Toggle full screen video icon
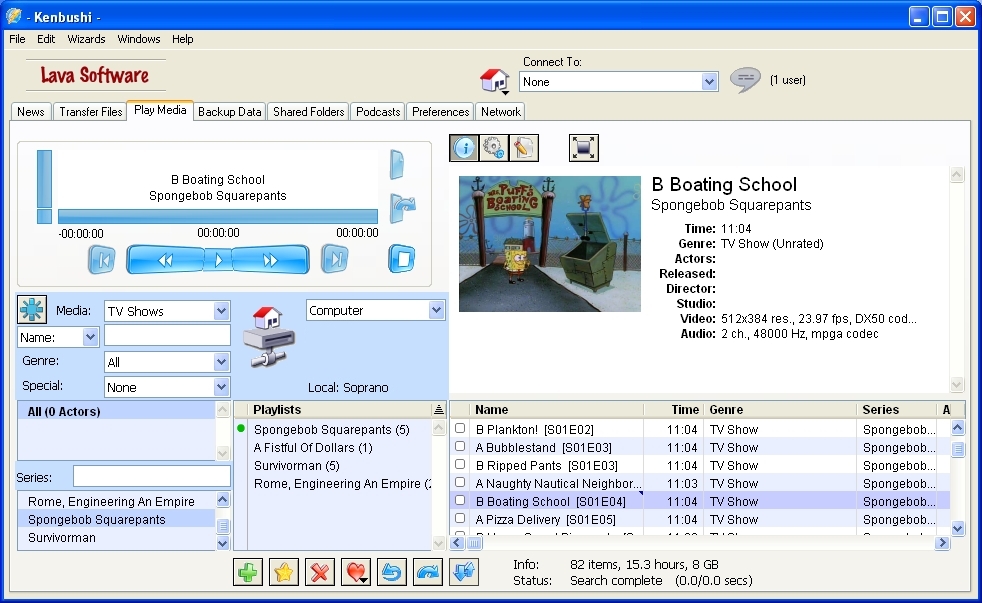982x603 pixels. tap(584, 148)
